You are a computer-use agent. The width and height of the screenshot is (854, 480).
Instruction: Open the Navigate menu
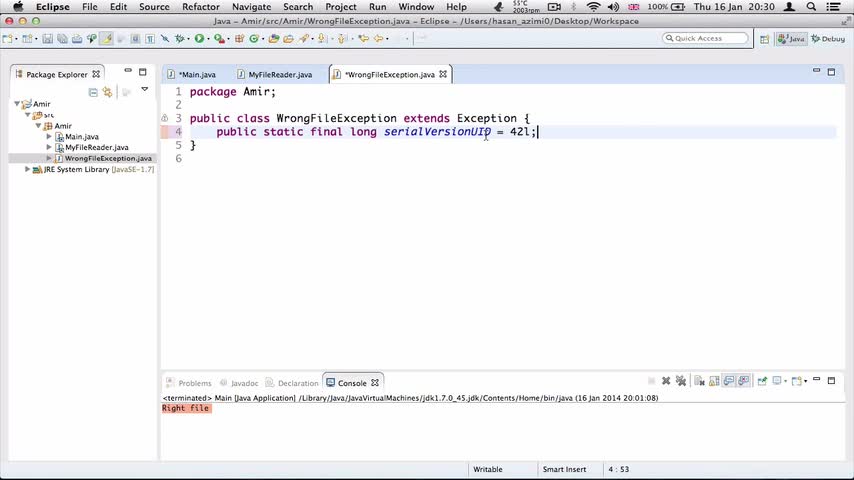(x=252, y=7)
